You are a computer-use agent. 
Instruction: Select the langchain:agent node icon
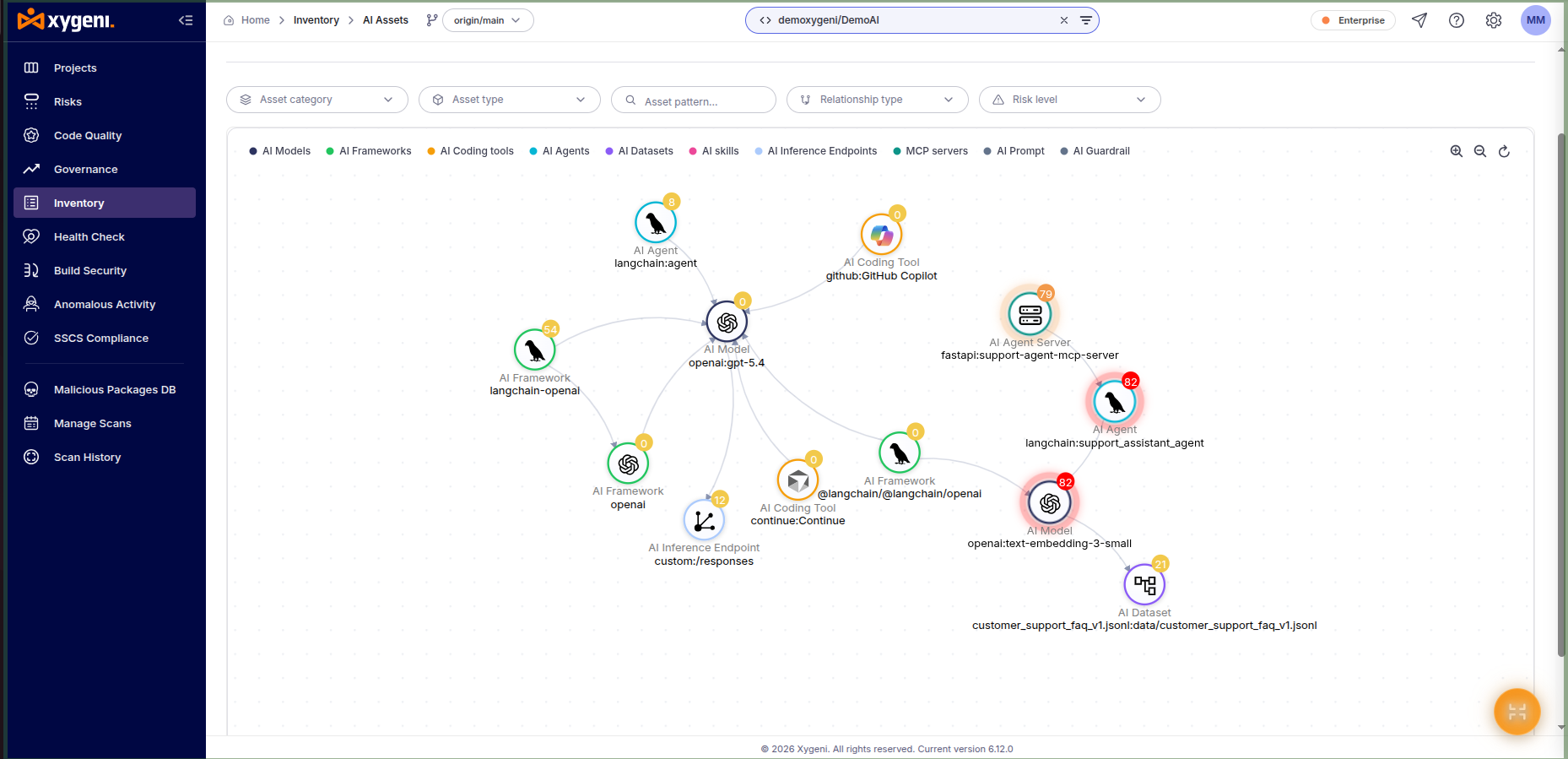656,223
